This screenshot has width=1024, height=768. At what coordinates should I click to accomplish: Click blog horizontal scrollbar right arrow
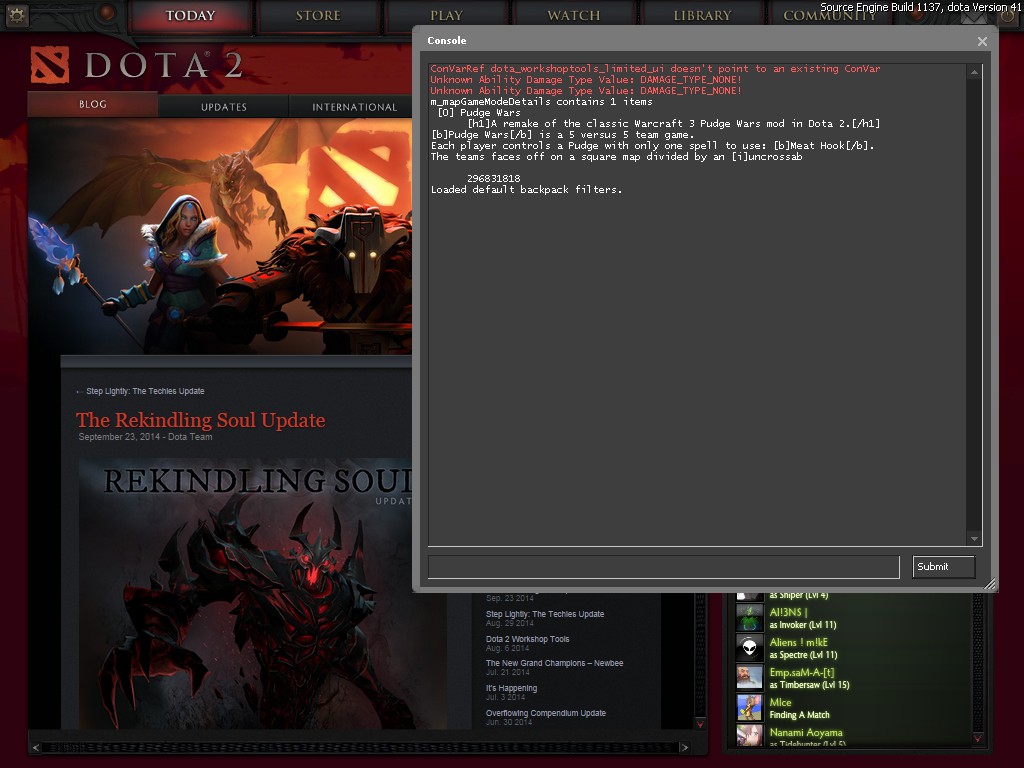click(684, 747)
